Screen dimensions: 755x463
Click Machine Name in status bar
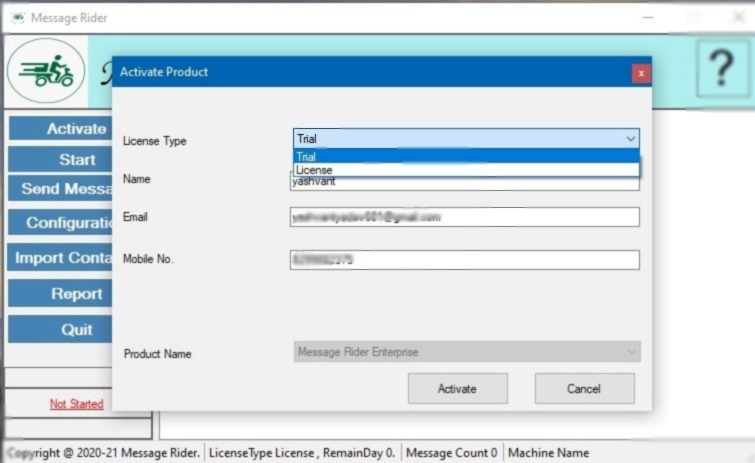[x=548, y=453]
